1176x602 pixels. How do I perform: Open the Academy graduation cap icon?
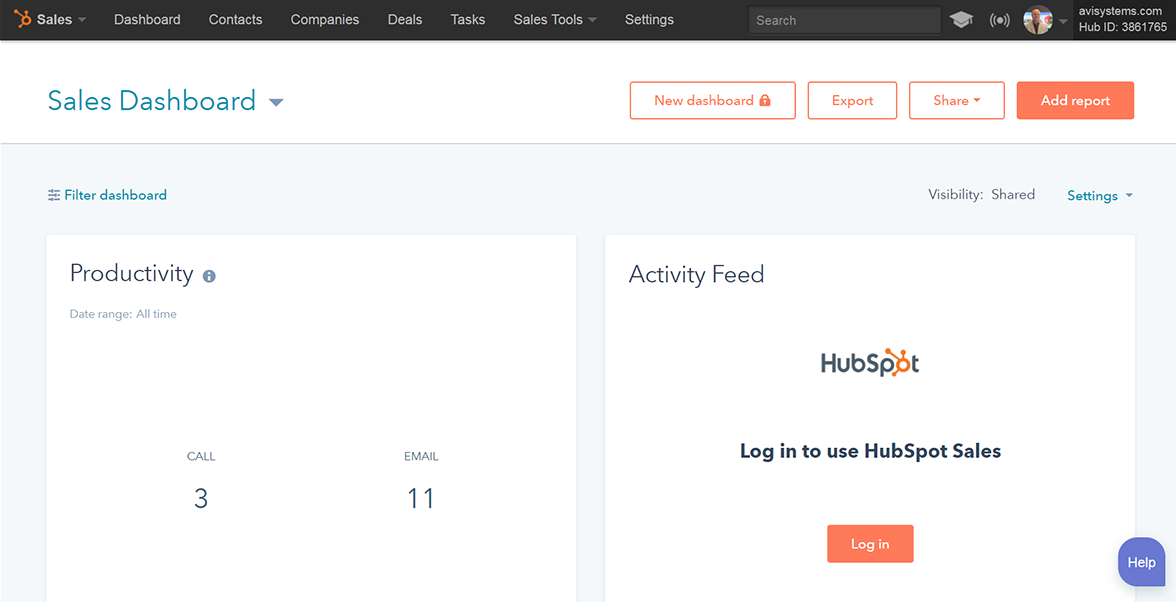961,20
